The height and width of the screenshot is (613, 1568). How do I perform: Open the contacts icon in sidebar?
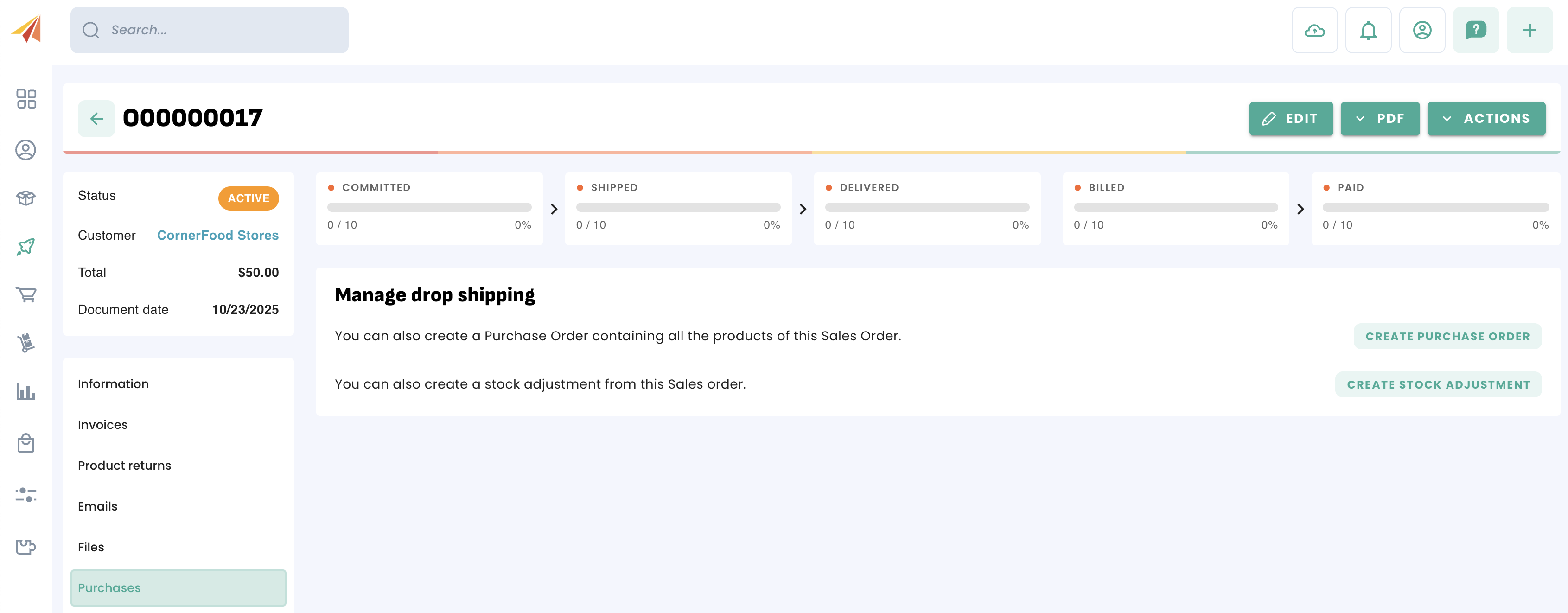(x=26, y=150)
